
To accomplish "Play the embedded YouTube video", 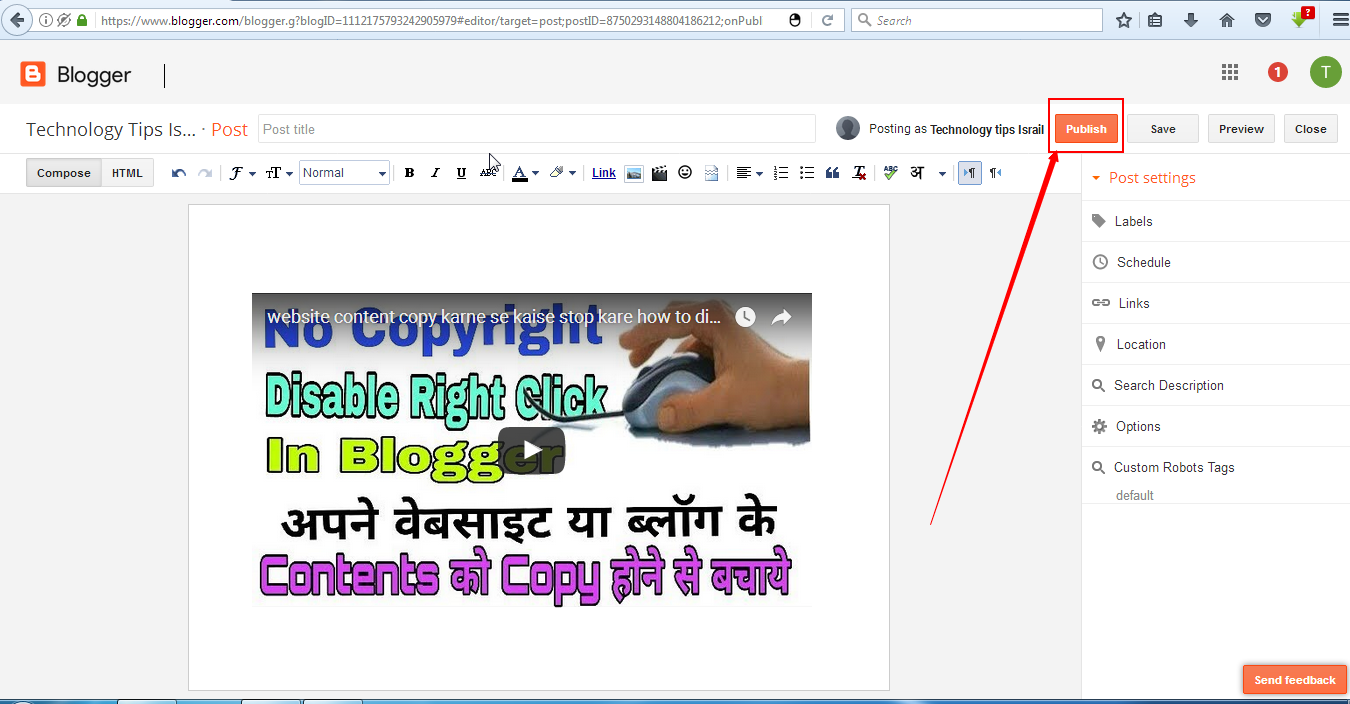I will click(x=531, y=450).
